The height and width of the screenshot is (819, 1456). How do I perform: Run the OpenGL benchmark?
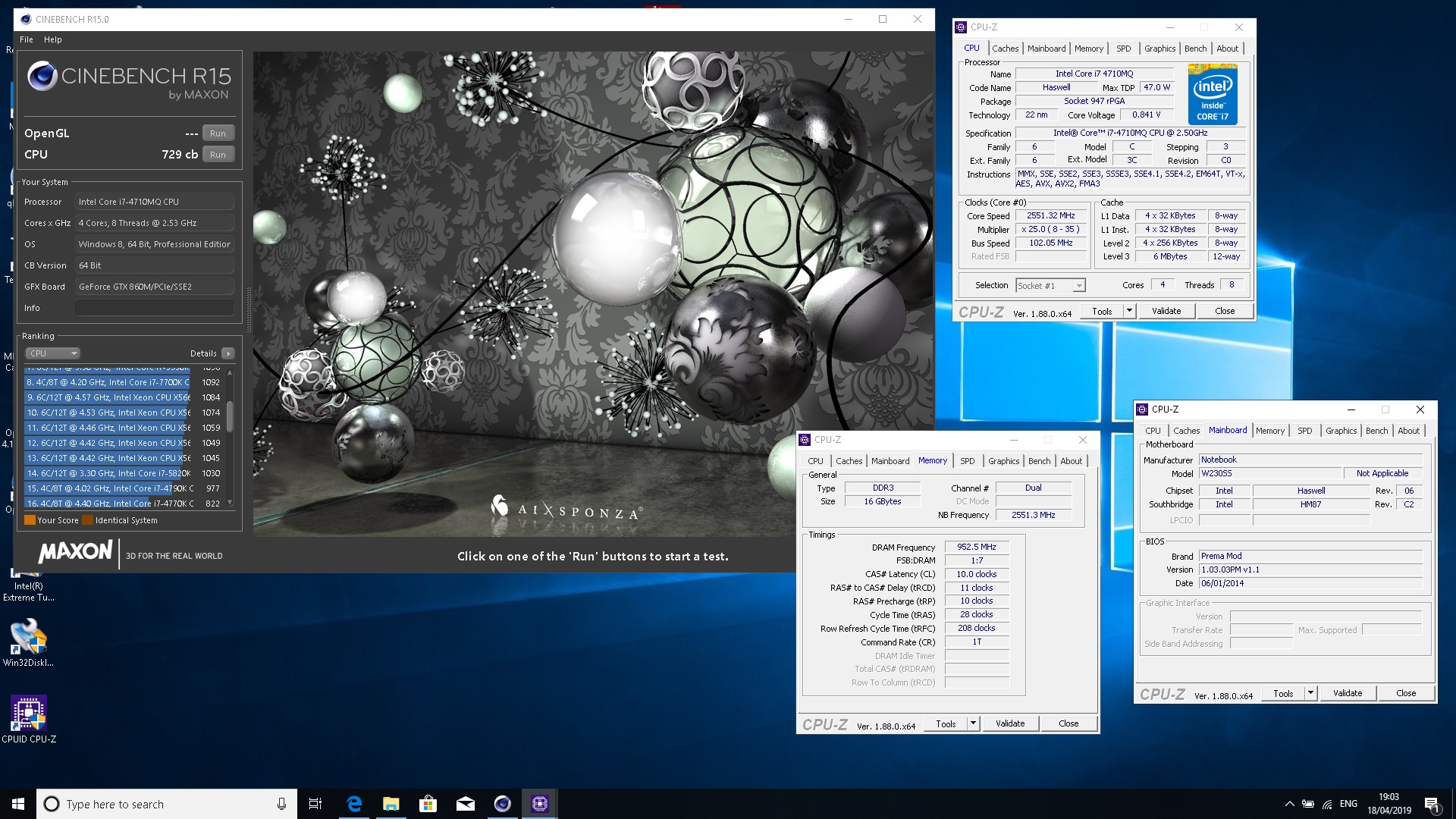click(x=218, y=133)
